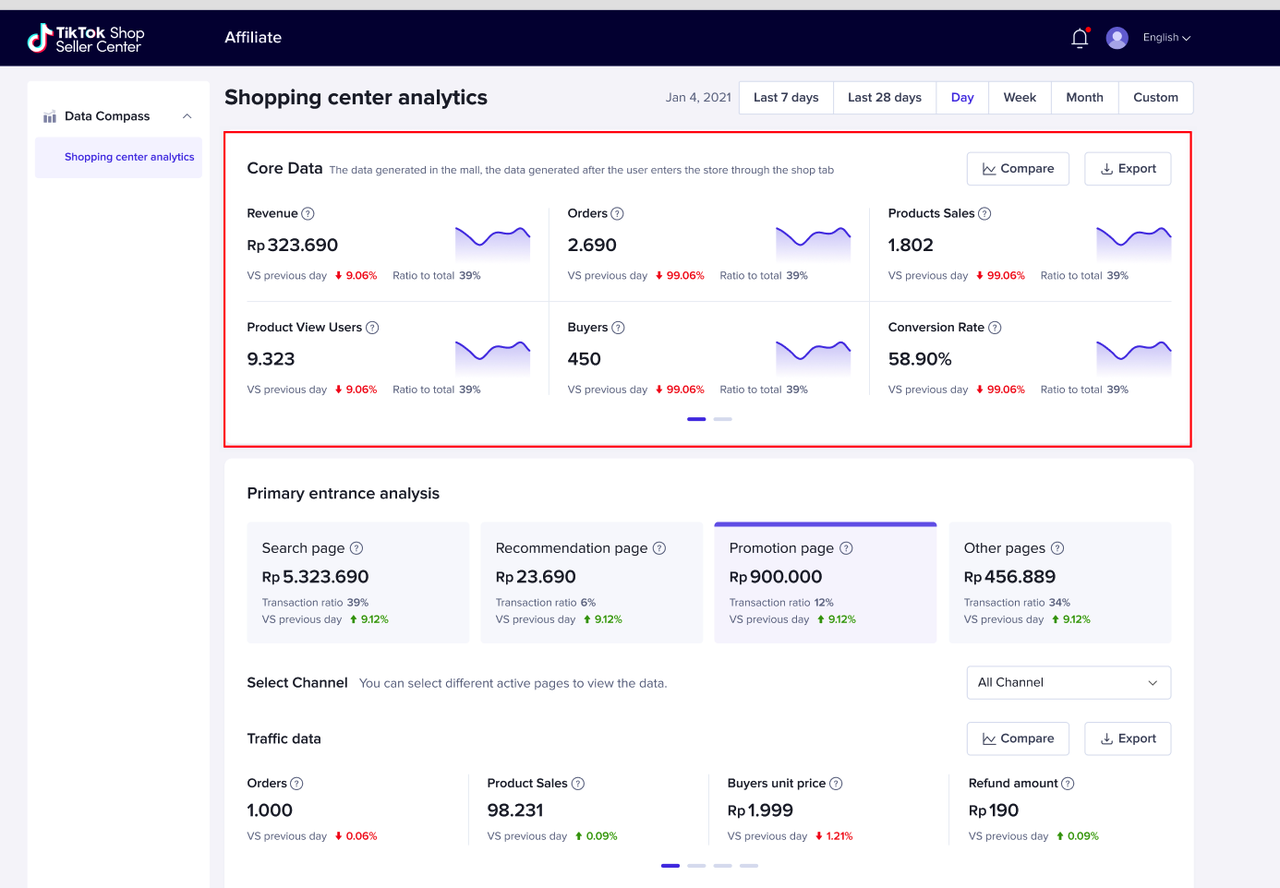Click Compare button in Core Data
Screen dimensions: 1280x888
pyautogui.click(x=1017, y=169)
